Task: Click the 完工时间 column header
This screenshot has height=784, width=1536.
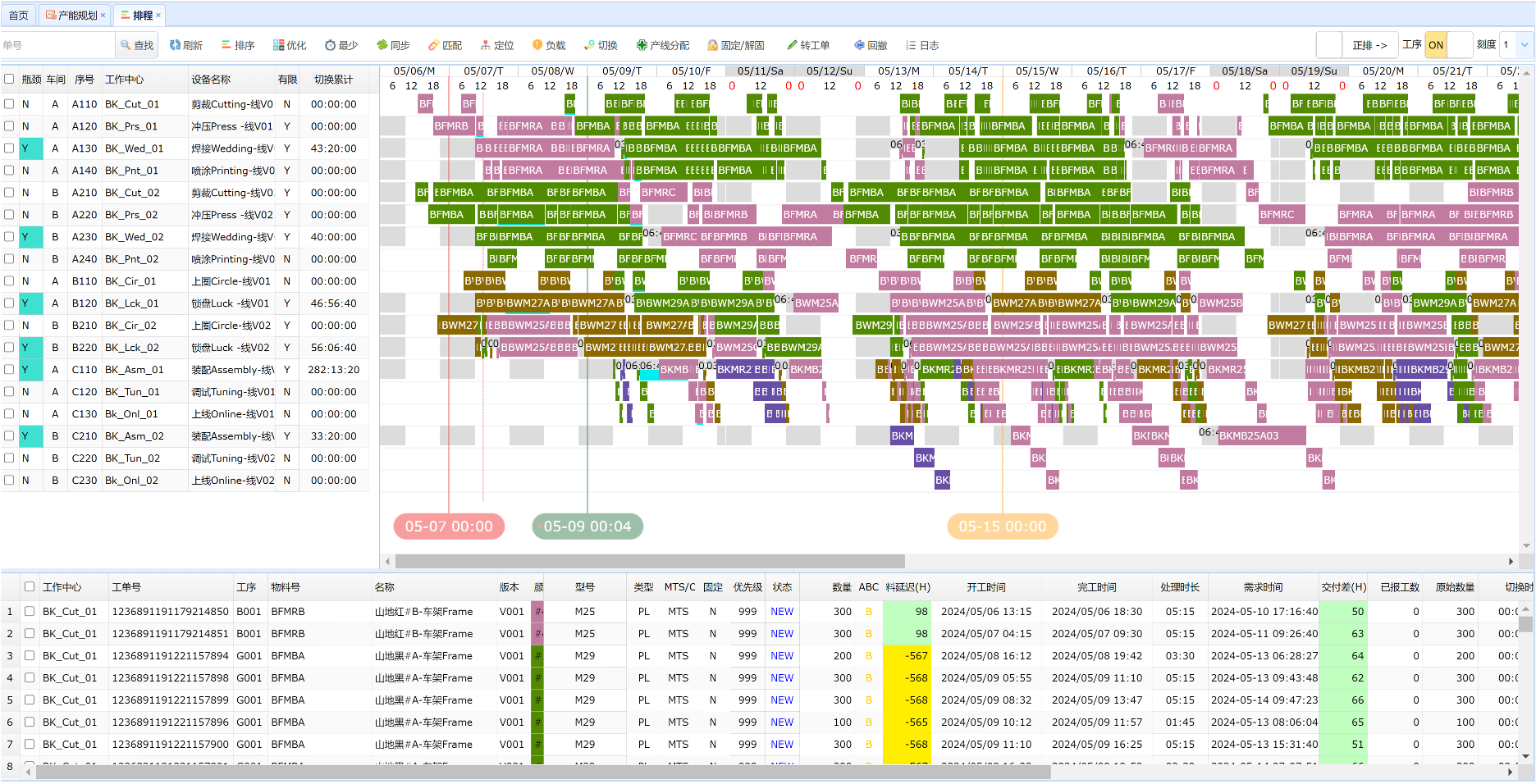Action: tap(1096, 587)
